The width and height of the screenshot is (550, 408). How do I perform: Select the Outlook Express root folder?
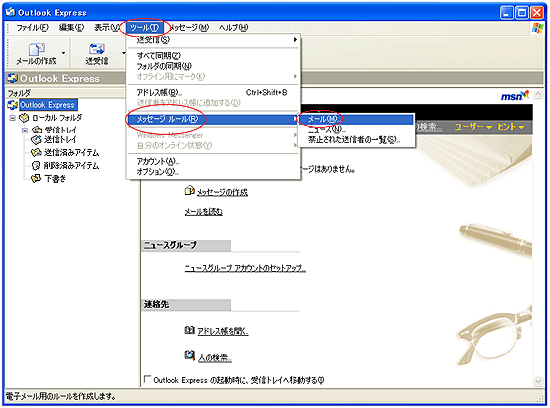(47, 105)
